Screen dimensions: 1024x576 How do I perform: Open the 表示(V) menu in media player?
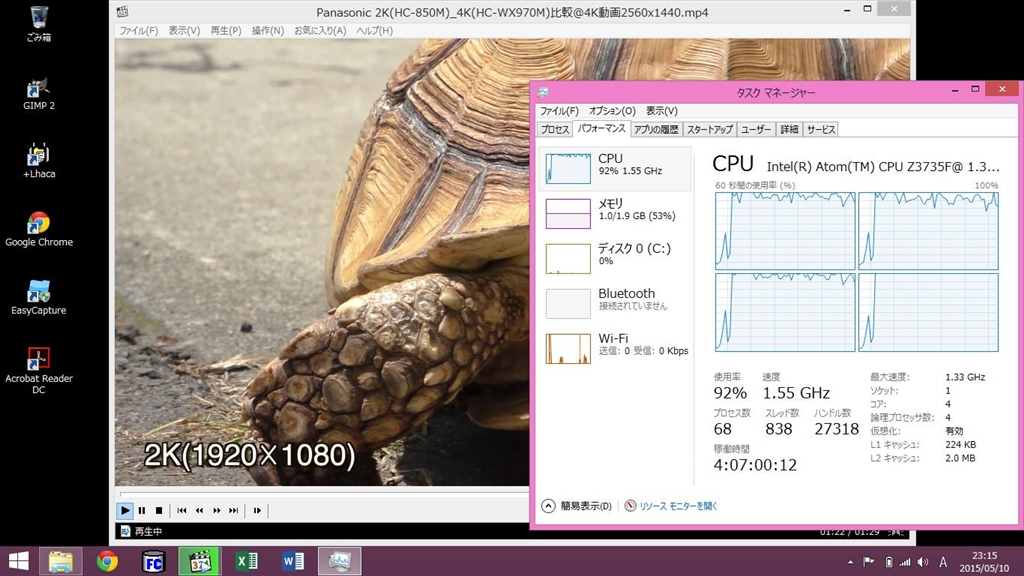(184, 31)
